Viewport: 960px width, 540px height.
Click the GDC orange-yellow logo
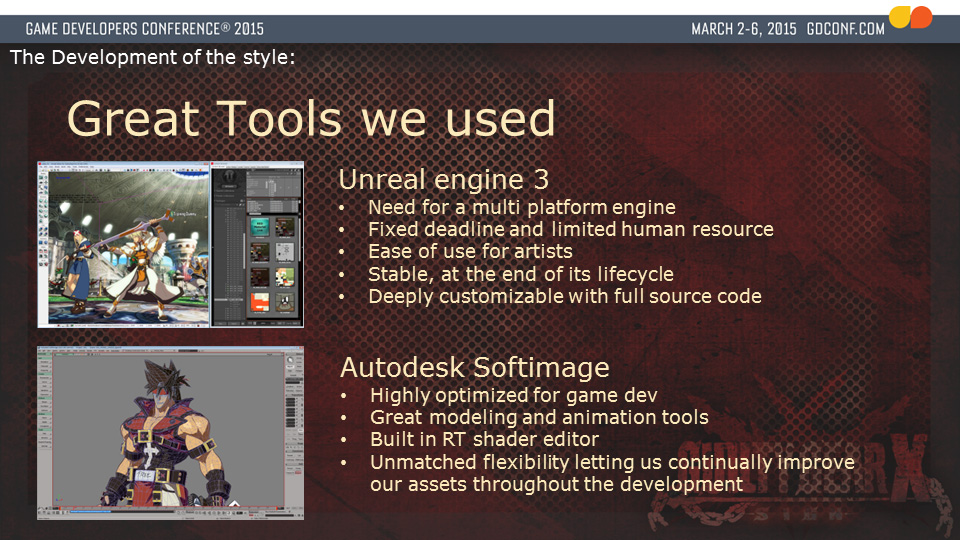(910, 17)
